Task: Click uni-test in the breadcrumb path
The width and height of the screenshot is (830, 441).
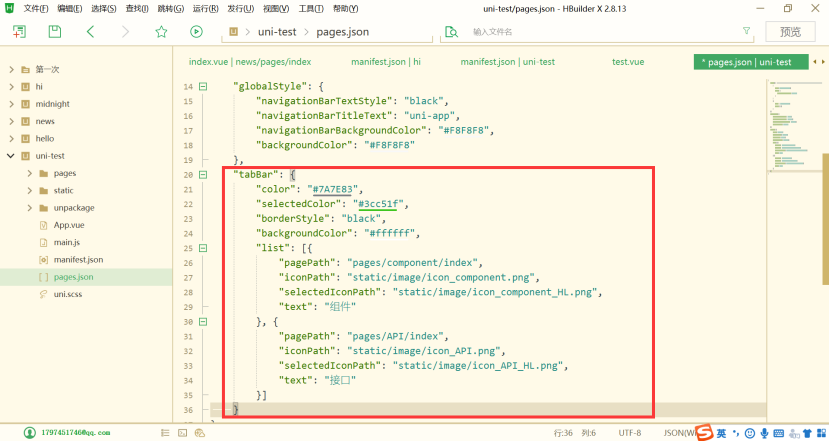Action: click(277, 32)
